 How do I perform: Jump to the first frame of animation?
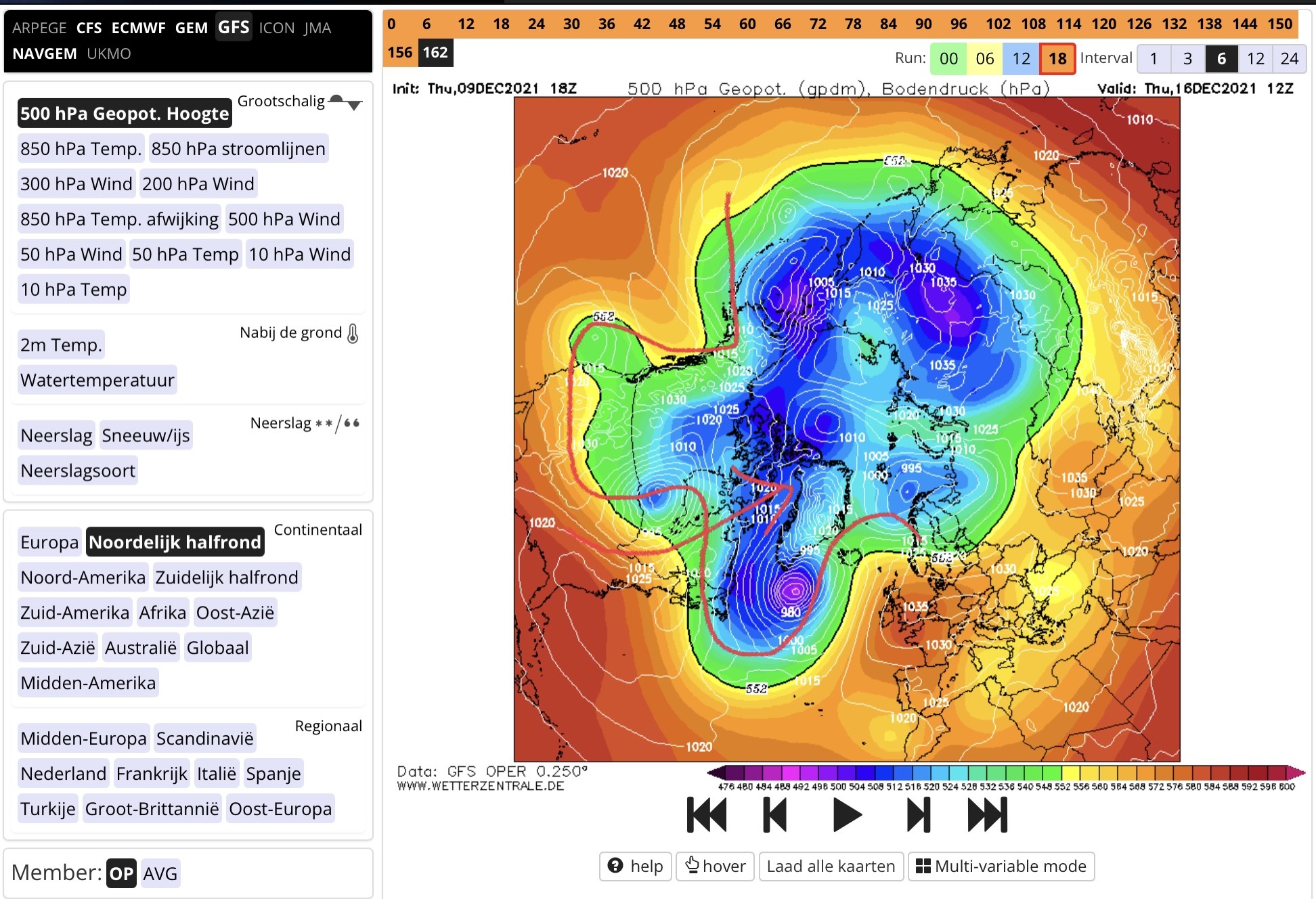tap(707, 814)
